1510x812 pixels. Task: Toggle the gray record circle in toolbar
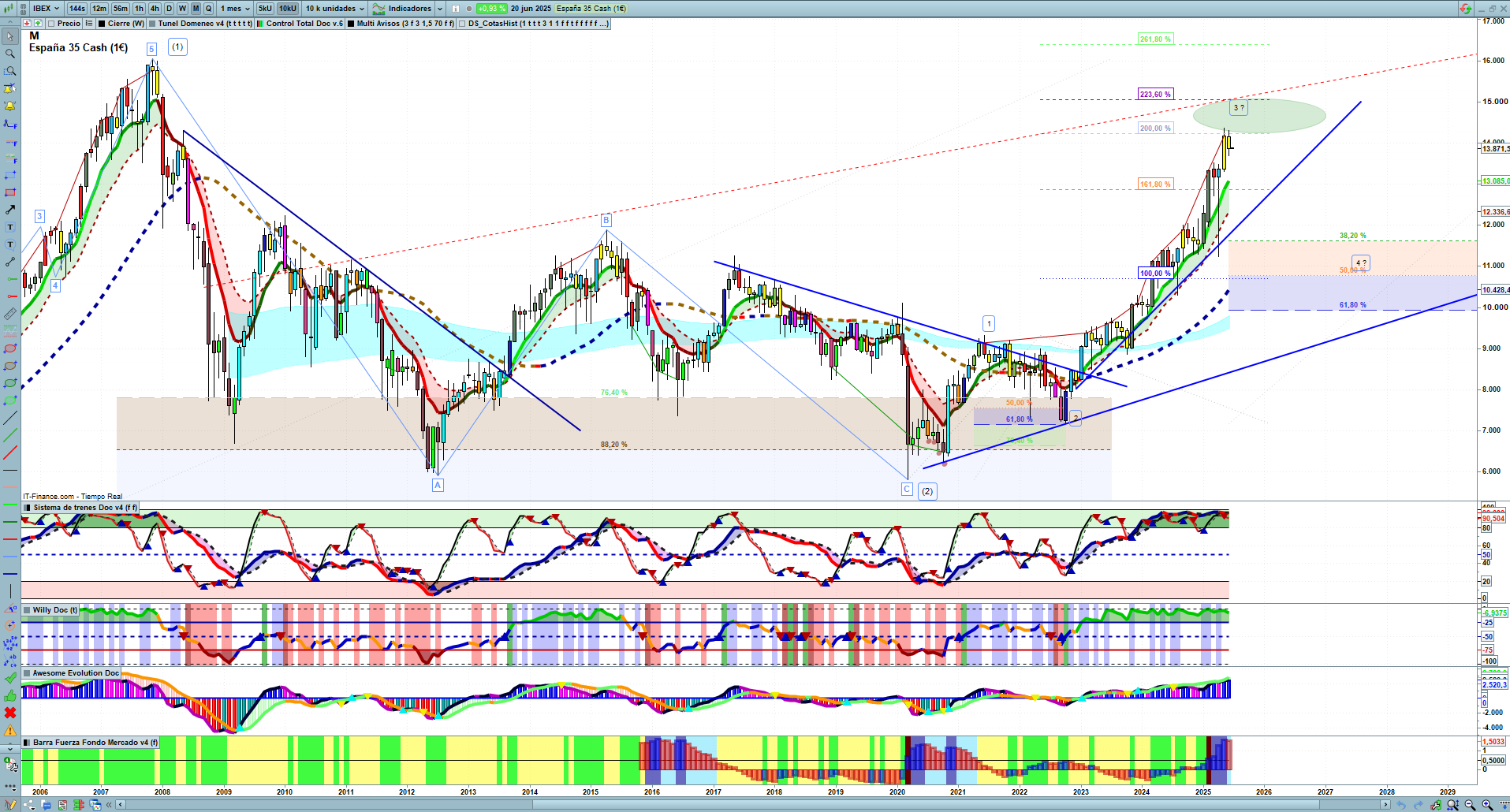[469, 9]
